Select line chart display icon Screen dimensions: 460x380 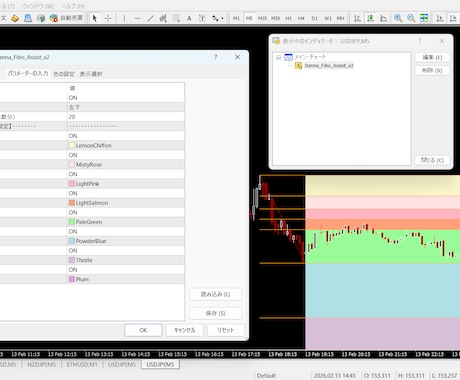[383, 18]
